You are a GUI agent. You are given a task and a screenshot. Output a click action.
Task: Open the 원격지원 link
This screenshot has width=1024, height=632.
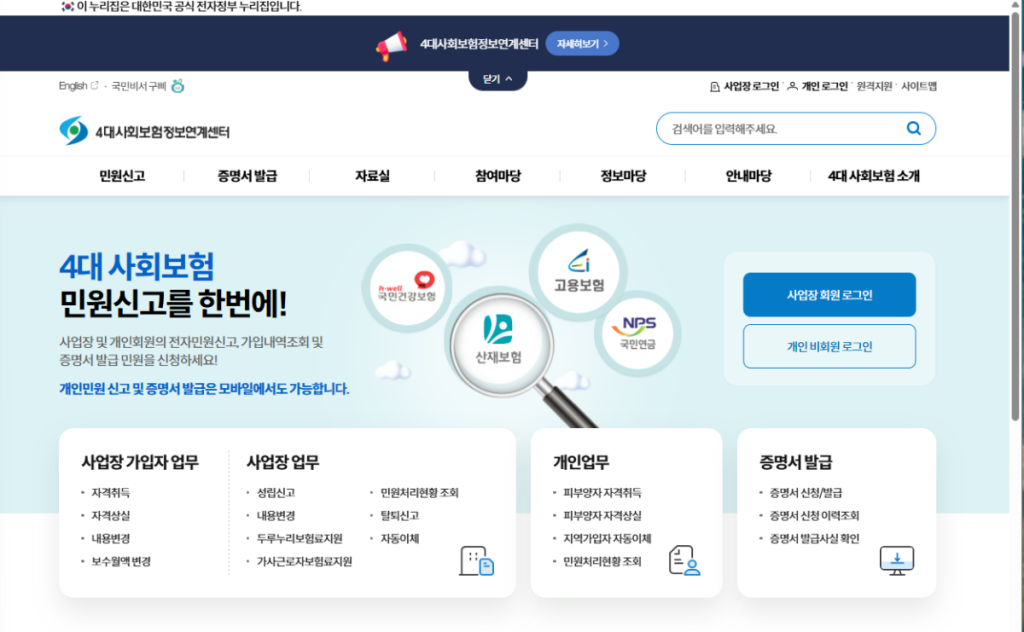[874, 86]
